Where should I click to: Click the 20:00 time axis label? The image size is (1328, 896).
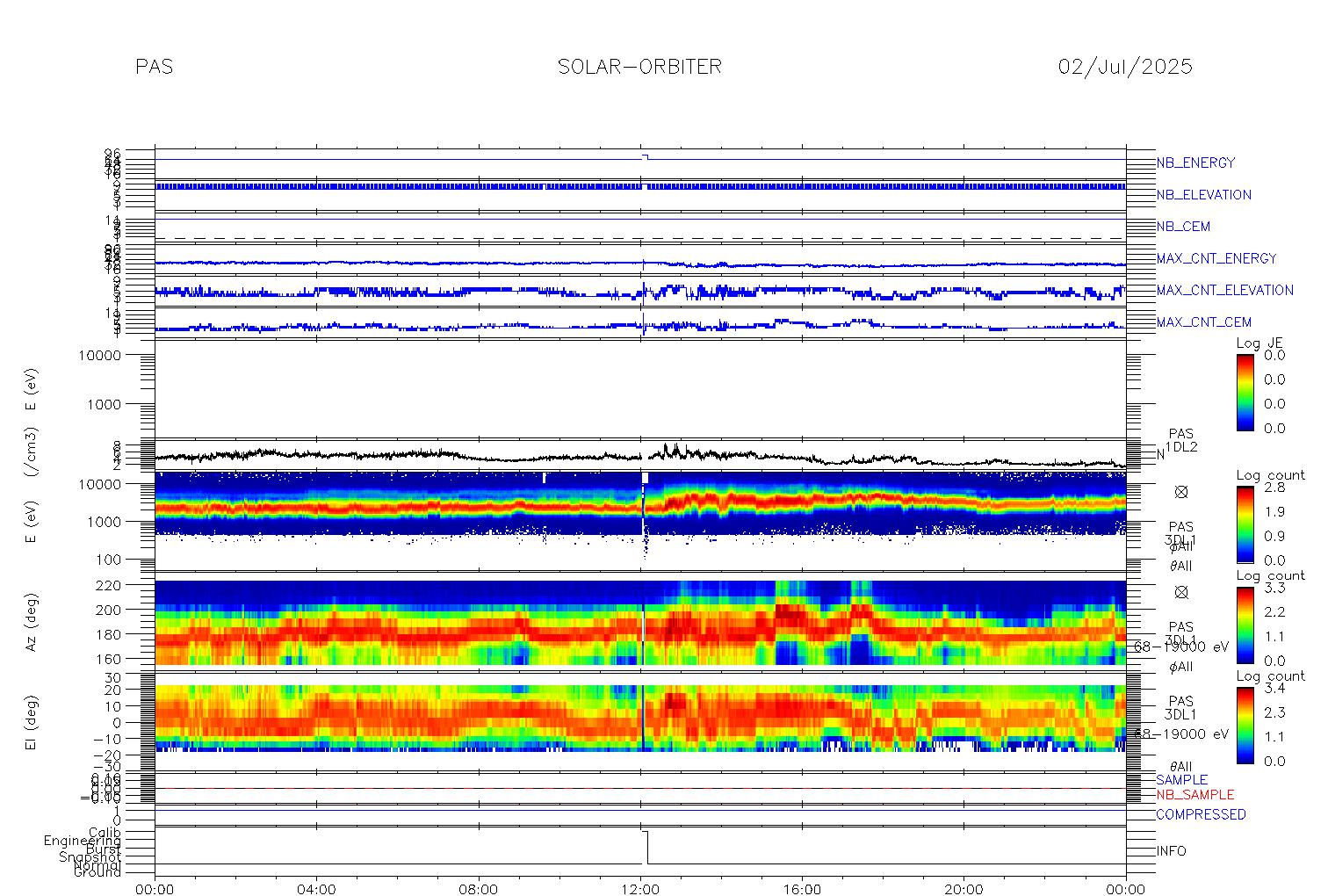click(x=964, y=889)
